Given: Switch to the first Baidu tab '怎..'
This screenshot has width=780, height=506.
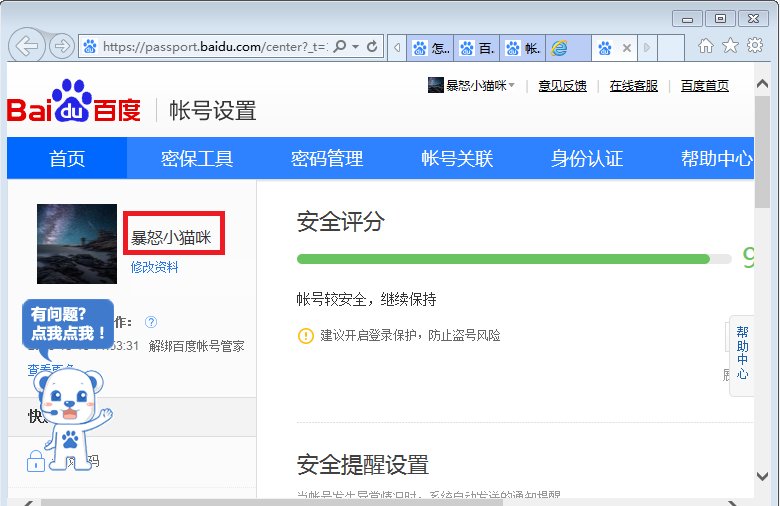Looking at the screenshot, I should pos(430,48).
